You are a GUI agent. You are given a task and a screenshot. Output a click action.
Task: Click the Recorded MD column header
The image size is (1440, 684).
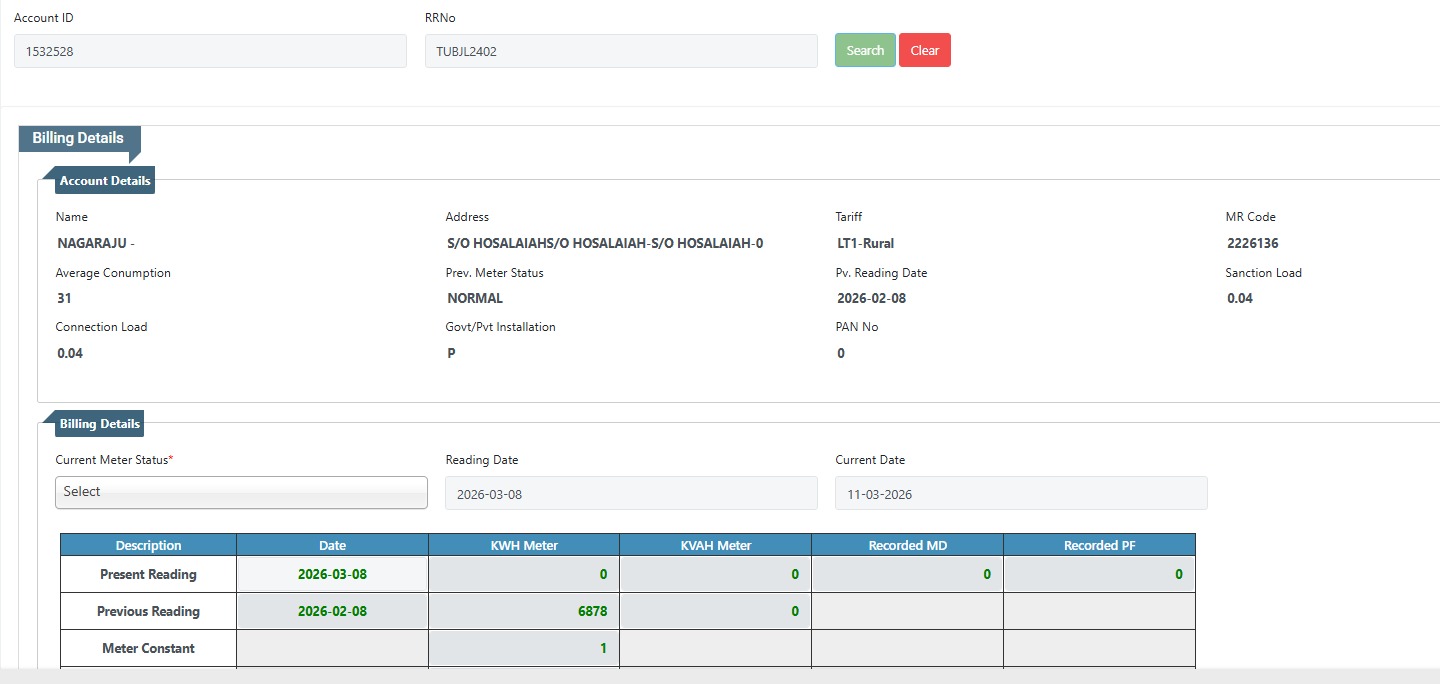[907, 545]
